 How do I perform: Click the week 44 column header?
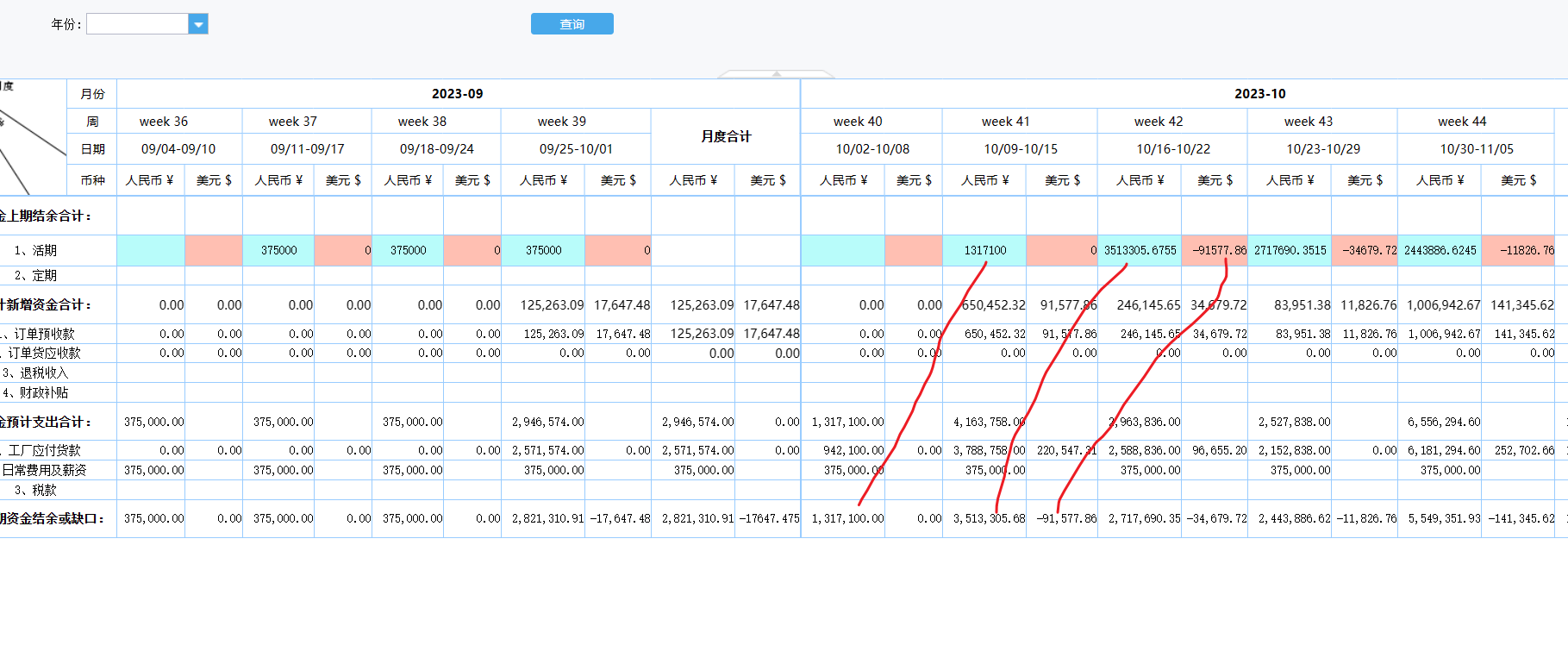click(1462, 122)
